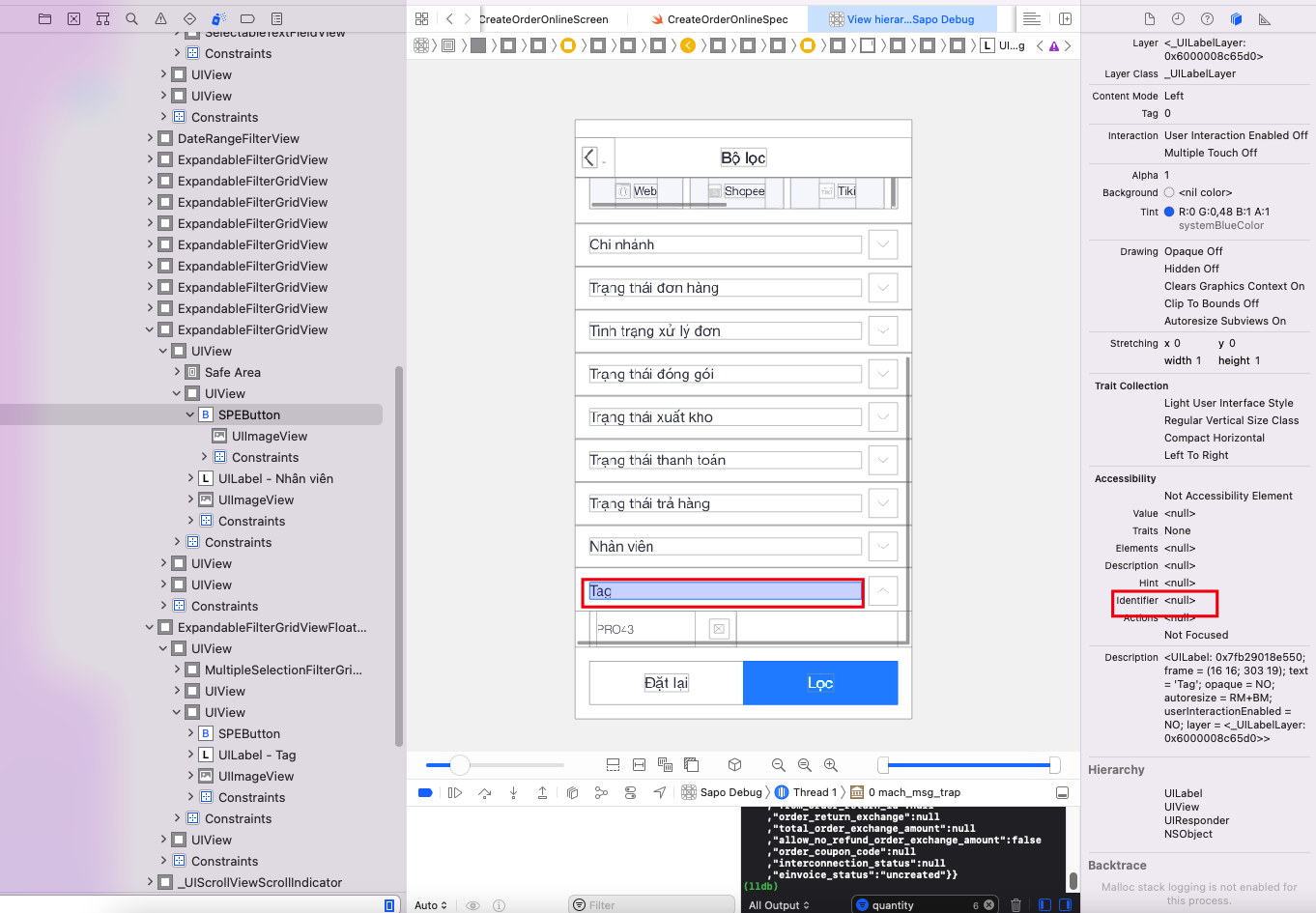The width and height of the screenshot is (1316, 913).
Task: Open the Source Control navigator
Action: pos(74,18)
